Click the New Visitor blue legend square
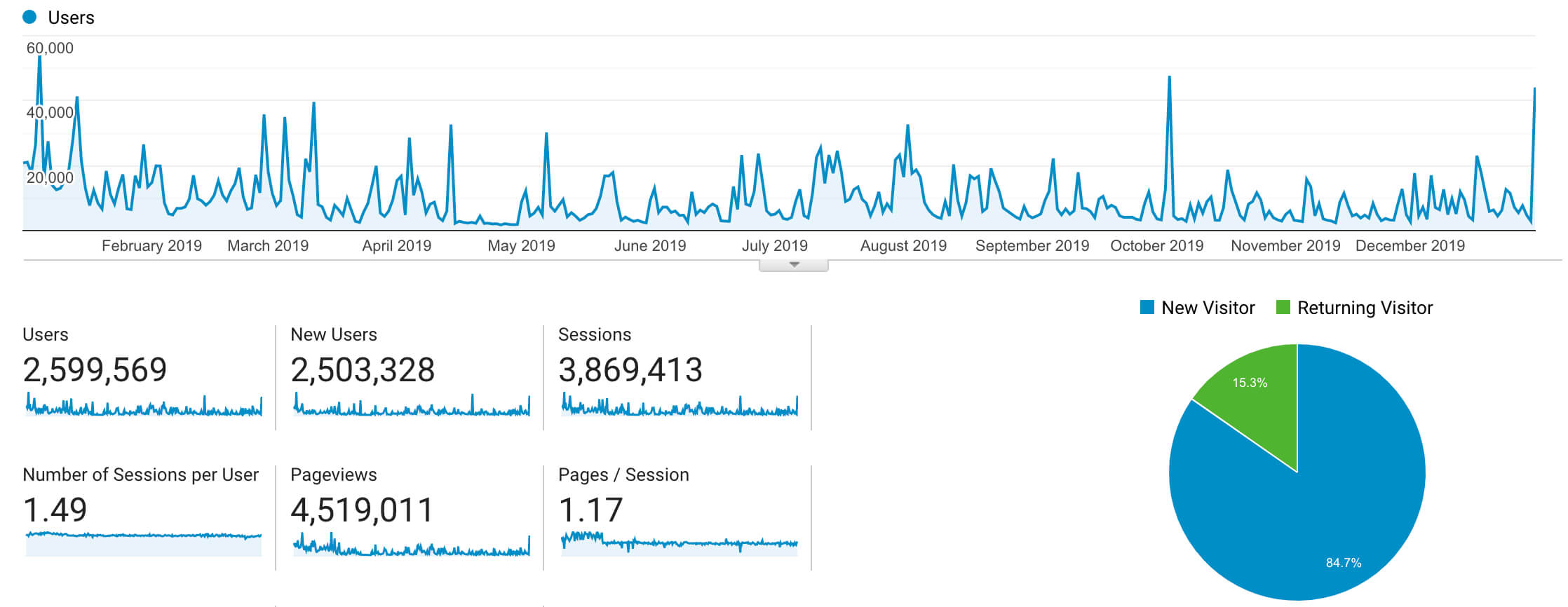Screen dimensions: 1568x607 (x=1147, y=308)
